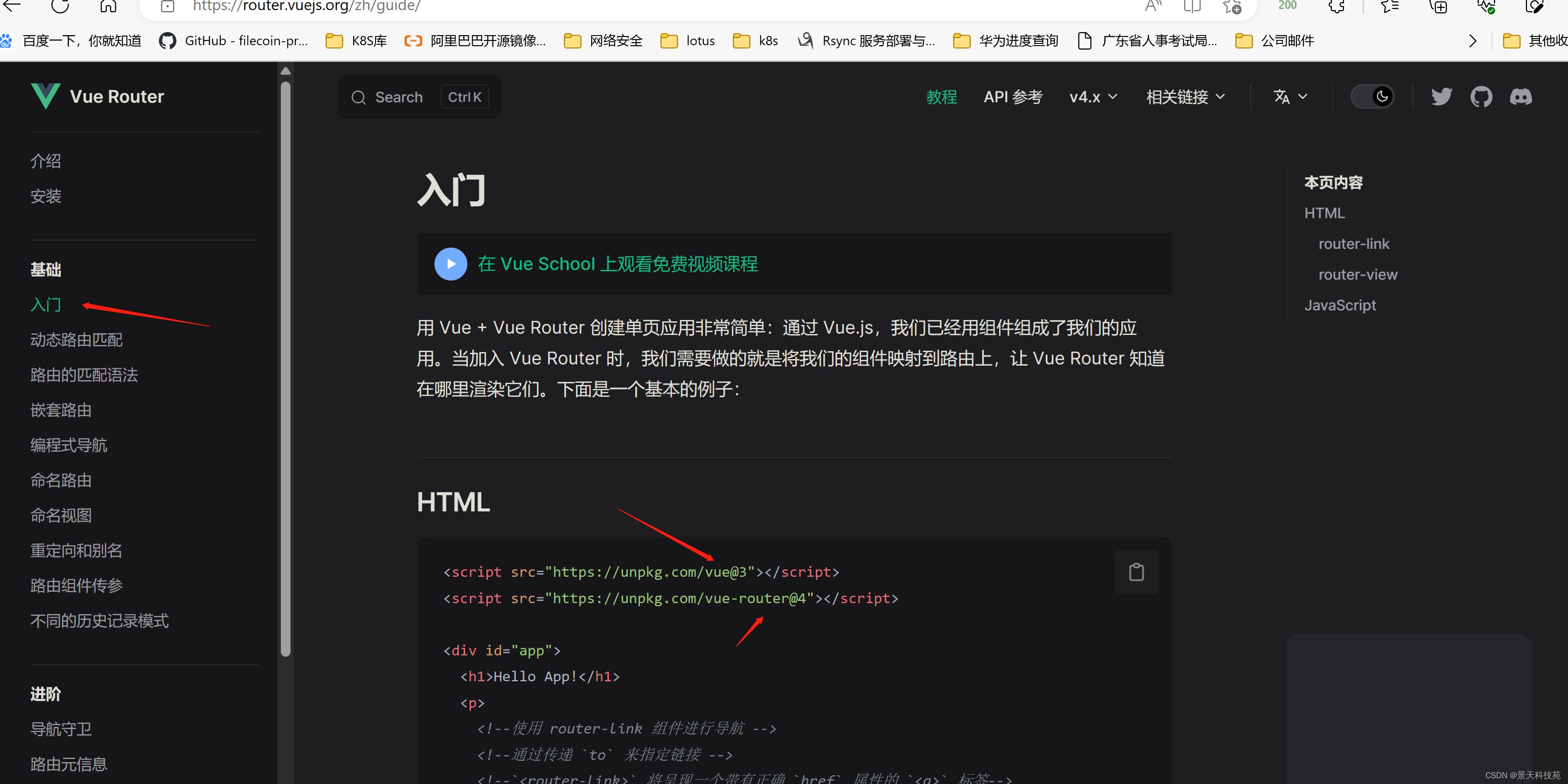Jump to JavaScript section in page outline
Image resolution: width=1568 pixels, height=784 pixels.
(1340, 306)
